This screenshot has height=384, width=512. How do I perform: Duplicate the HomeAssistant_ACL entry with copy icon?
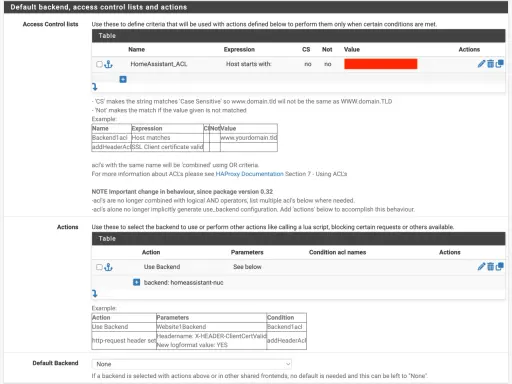(499, 64)
